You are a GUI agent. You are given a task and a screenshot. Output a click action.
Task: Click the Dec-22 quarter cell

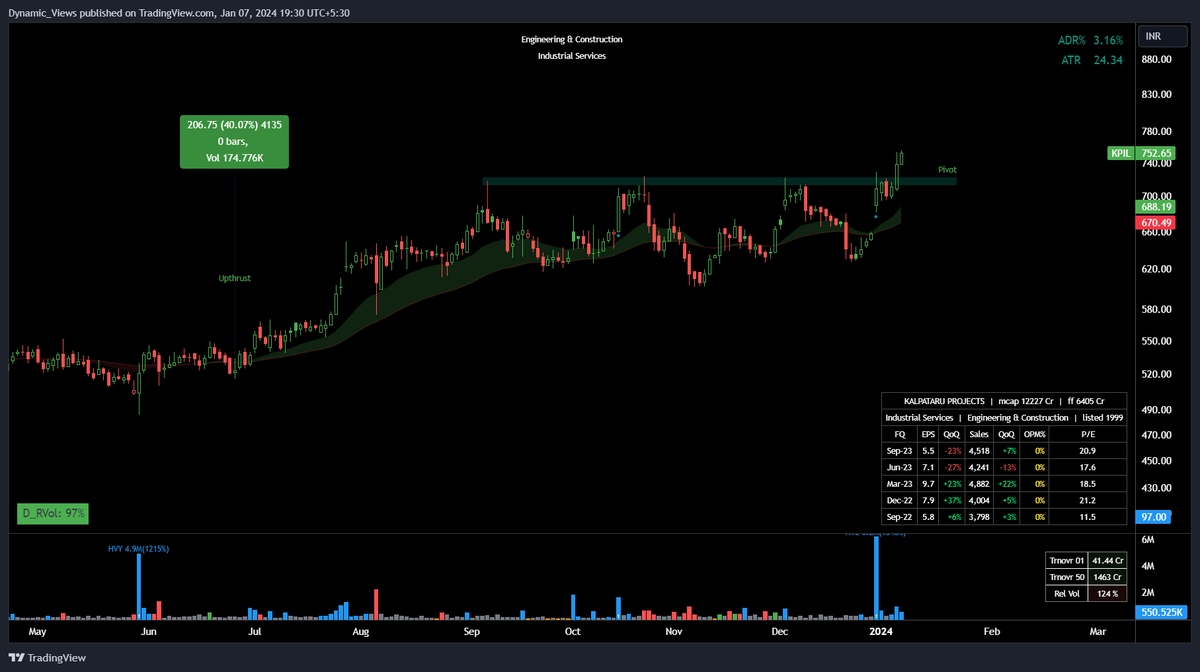[899, 500]
